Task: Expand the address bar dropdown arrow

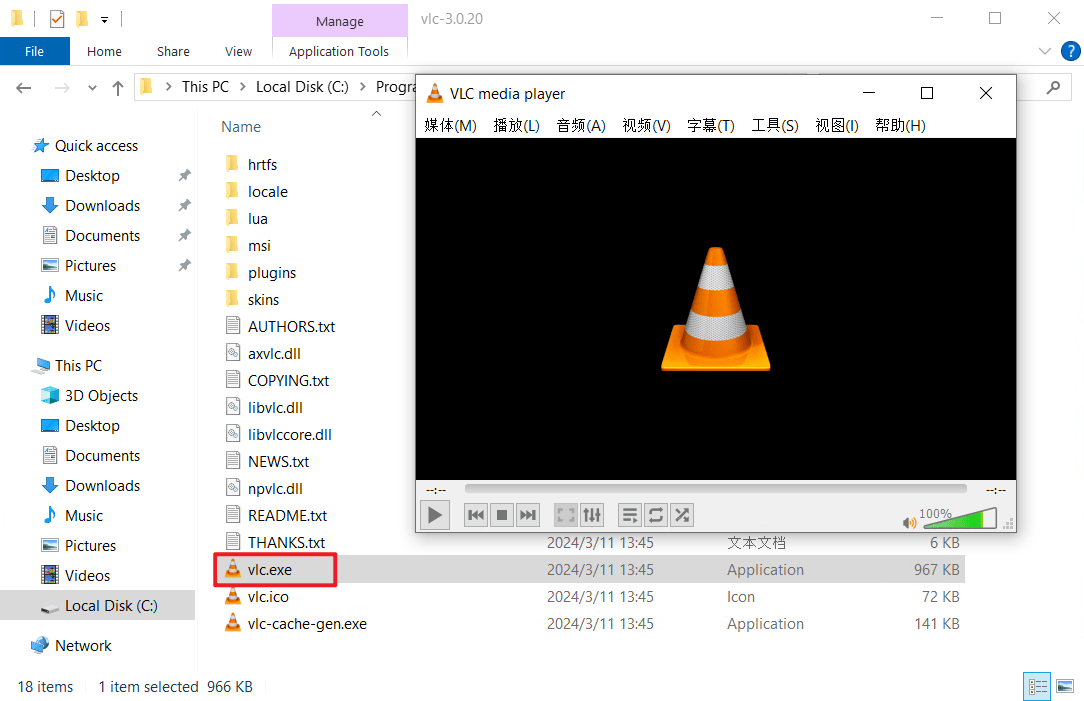Action: click(91, 87)
